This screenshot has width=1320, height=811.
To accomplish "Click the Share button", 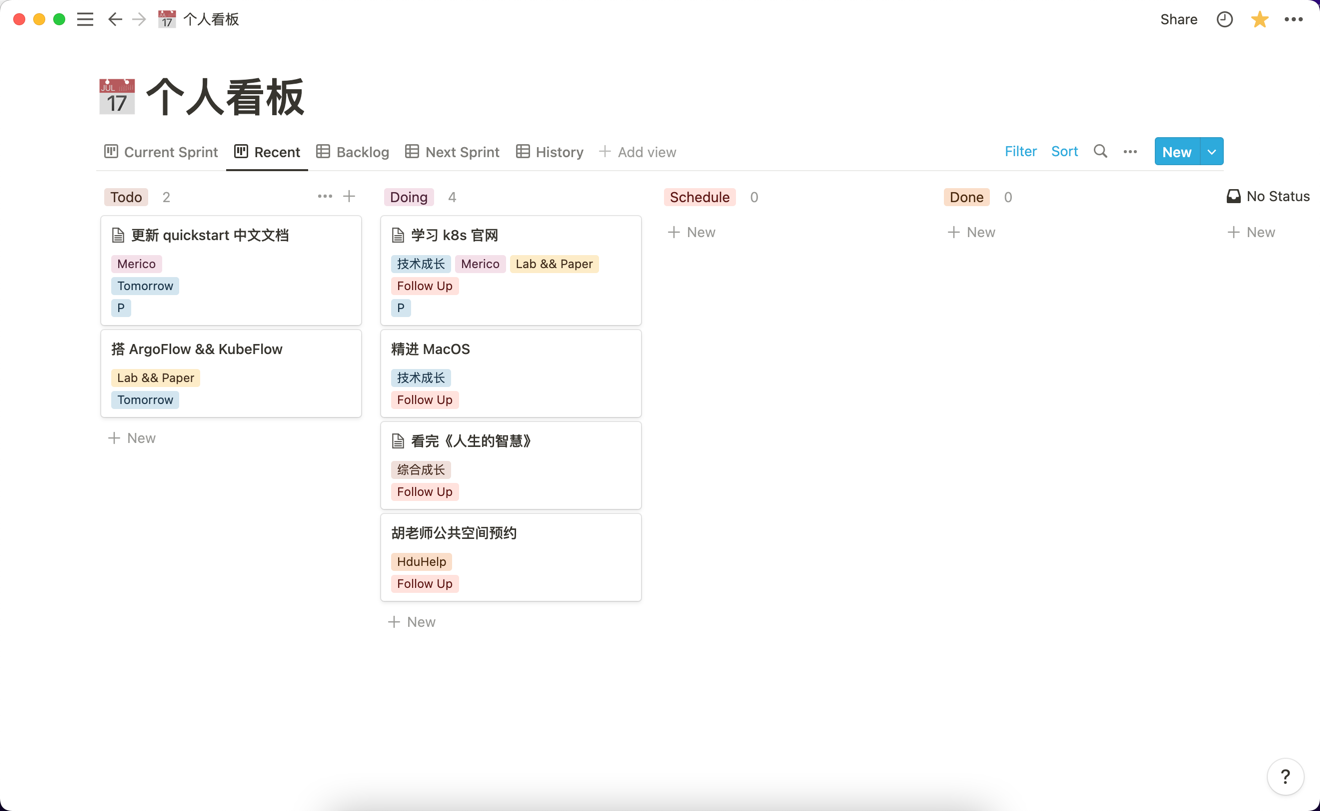I will pyautogui.click(x=1178, y=19).
